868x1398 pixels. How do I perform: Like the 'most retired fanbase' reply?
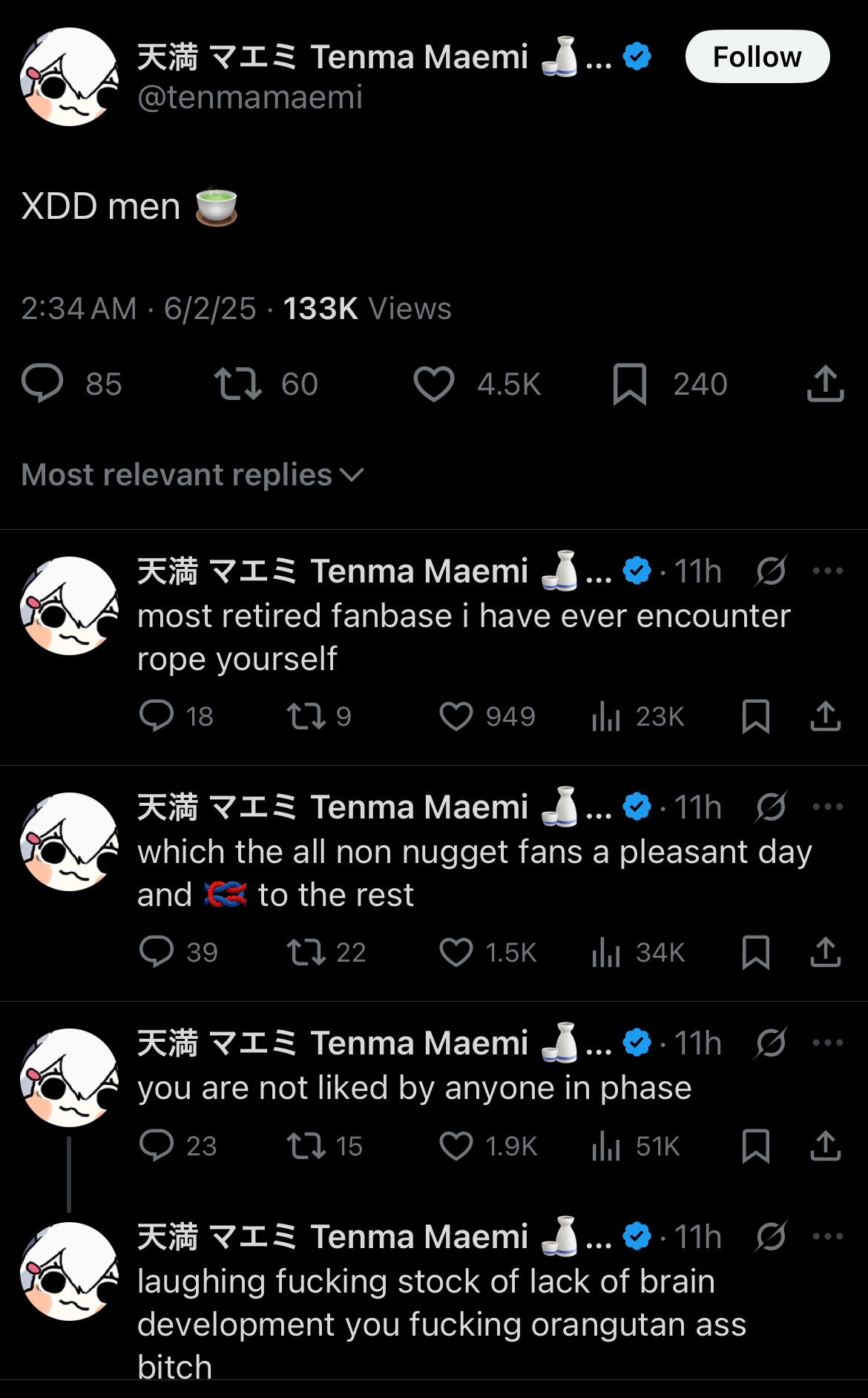[456, 717]
